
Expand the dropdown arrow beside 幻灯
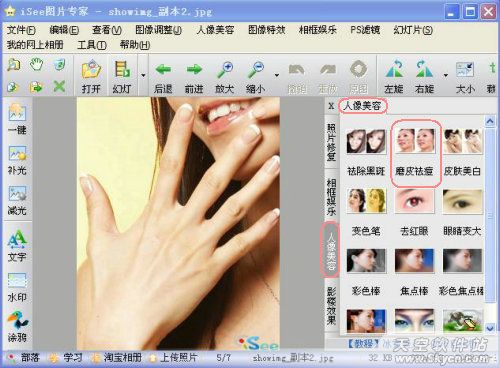[143, 75]
